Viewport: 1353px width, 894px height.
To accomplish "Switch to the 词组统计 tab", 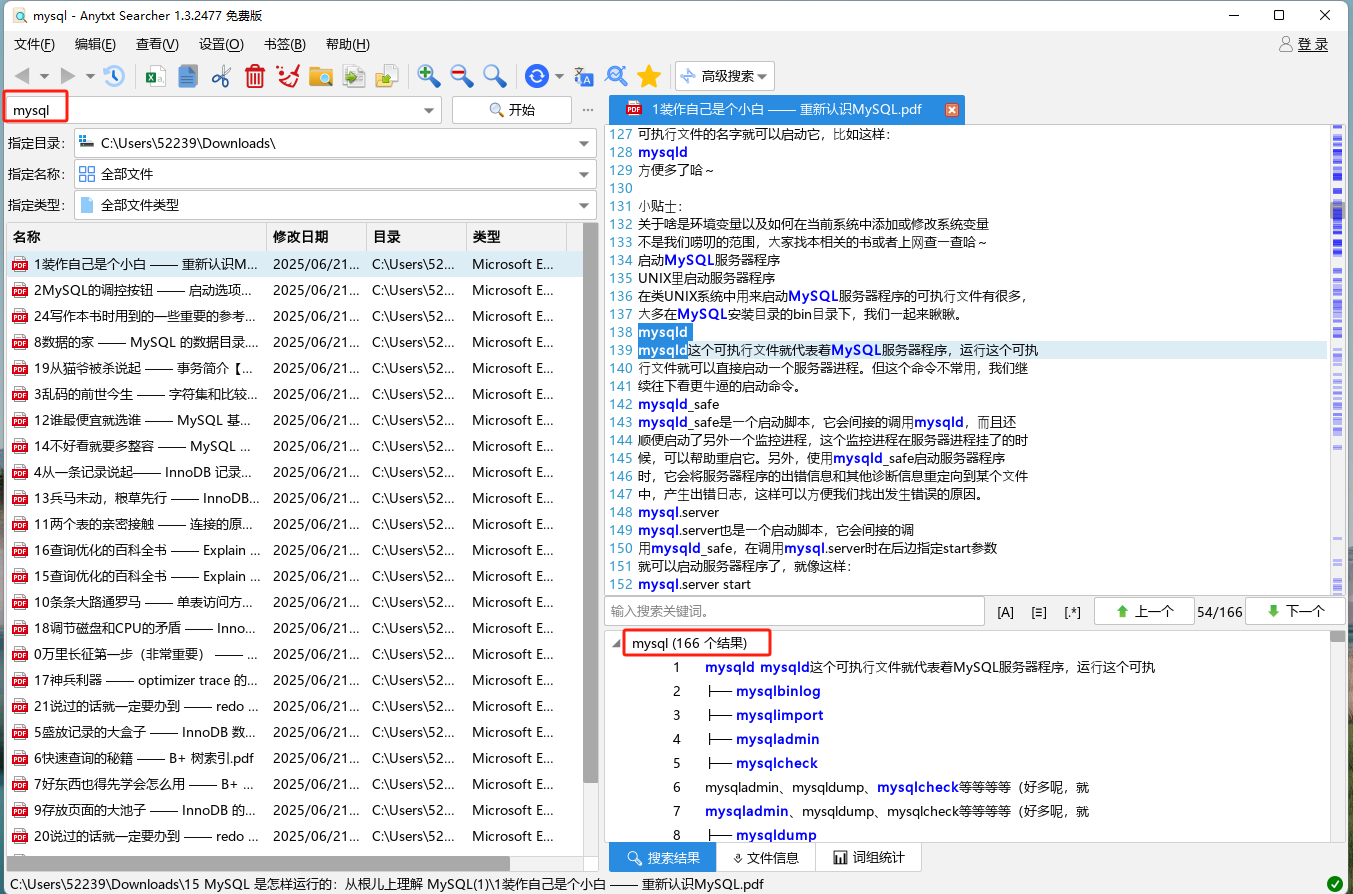I will pyautogui.click(x=867, y=858).
